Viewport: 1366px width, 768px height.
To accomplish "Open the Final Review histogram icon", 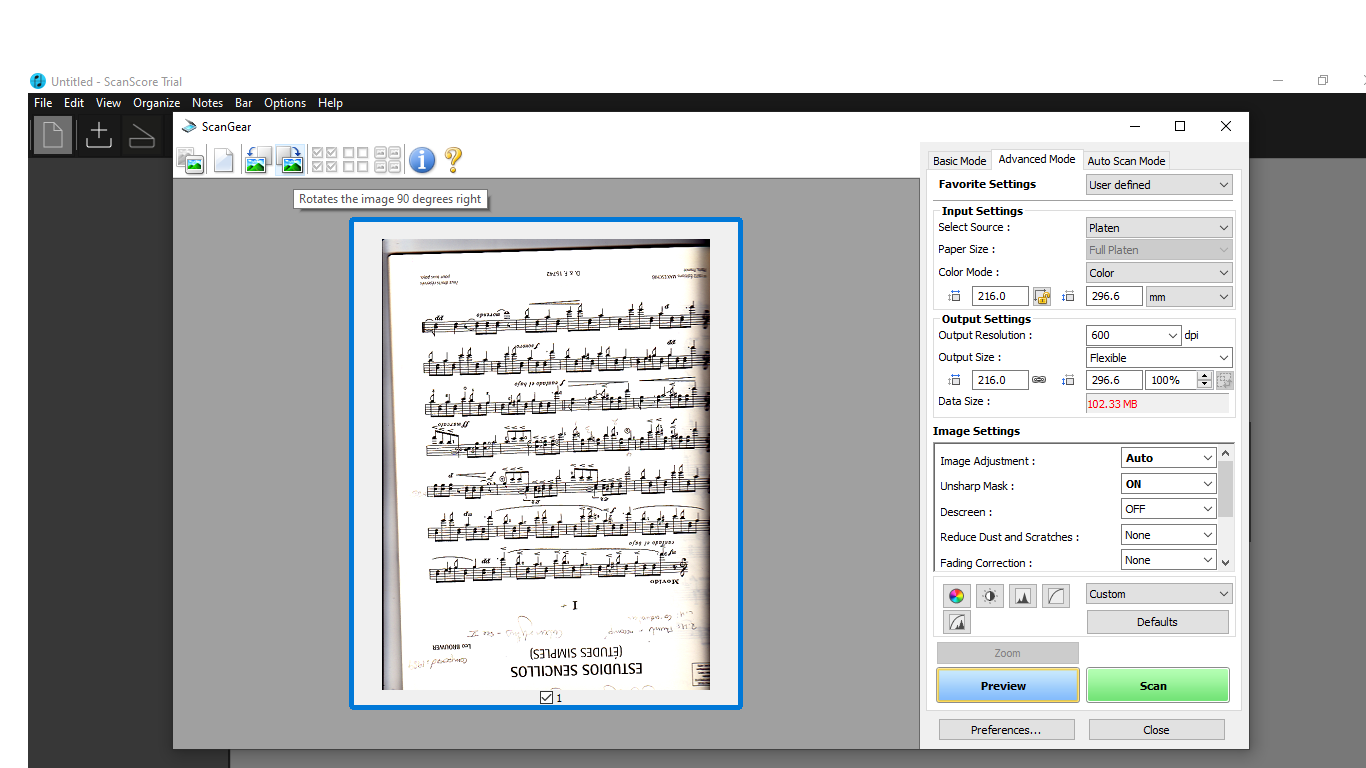I will [957, 622].
